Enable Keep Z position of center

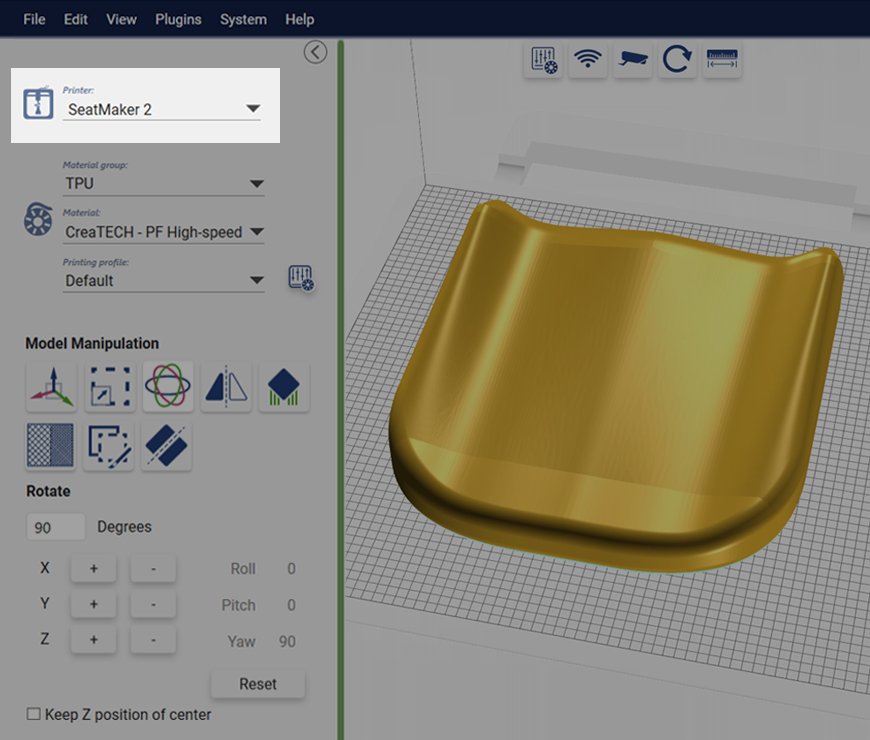click(34, 714)
